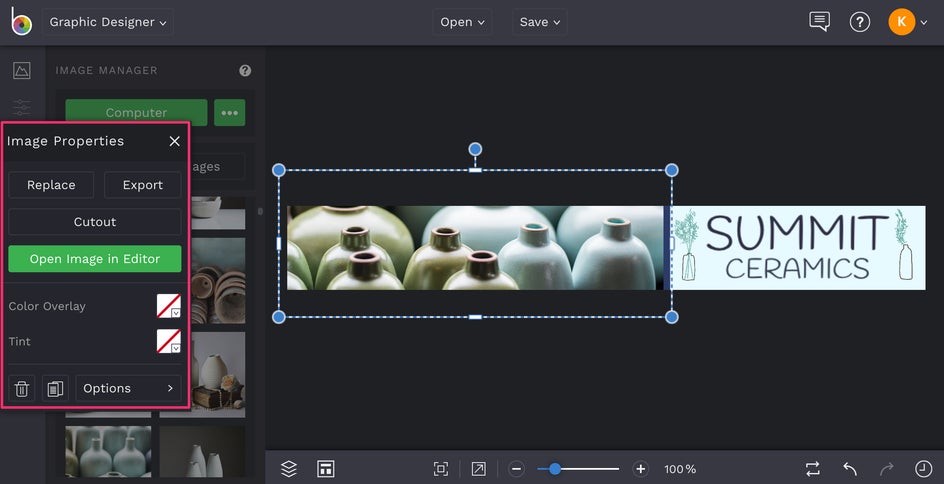Select the blue-green vases thumbnail at bottom
The width and height of the screenshot is (944, 484).
(108, 451)
